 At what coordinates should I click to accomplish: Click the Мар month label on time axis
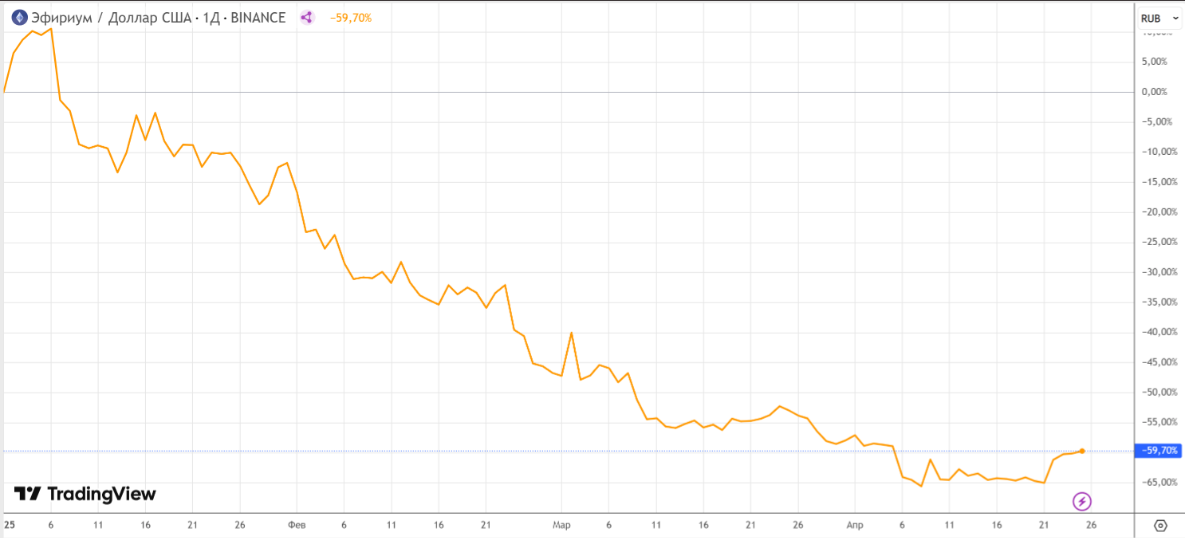tap(561, 524)
